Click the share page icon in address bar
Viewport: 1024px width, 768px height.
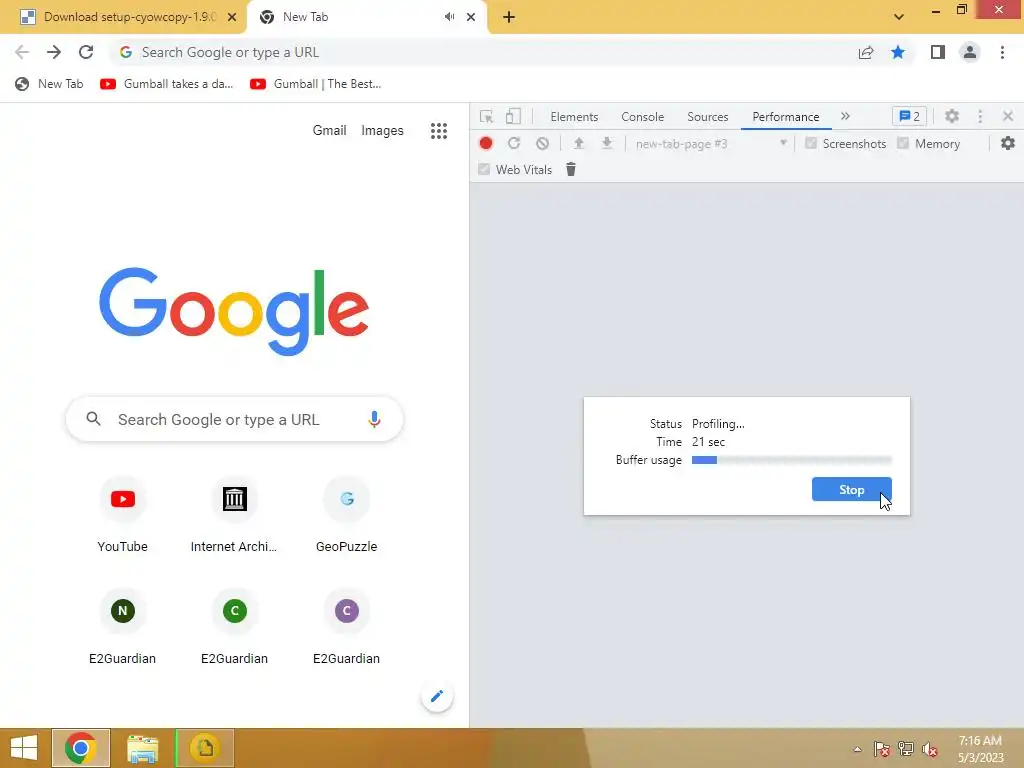click(x=866, y=52)
